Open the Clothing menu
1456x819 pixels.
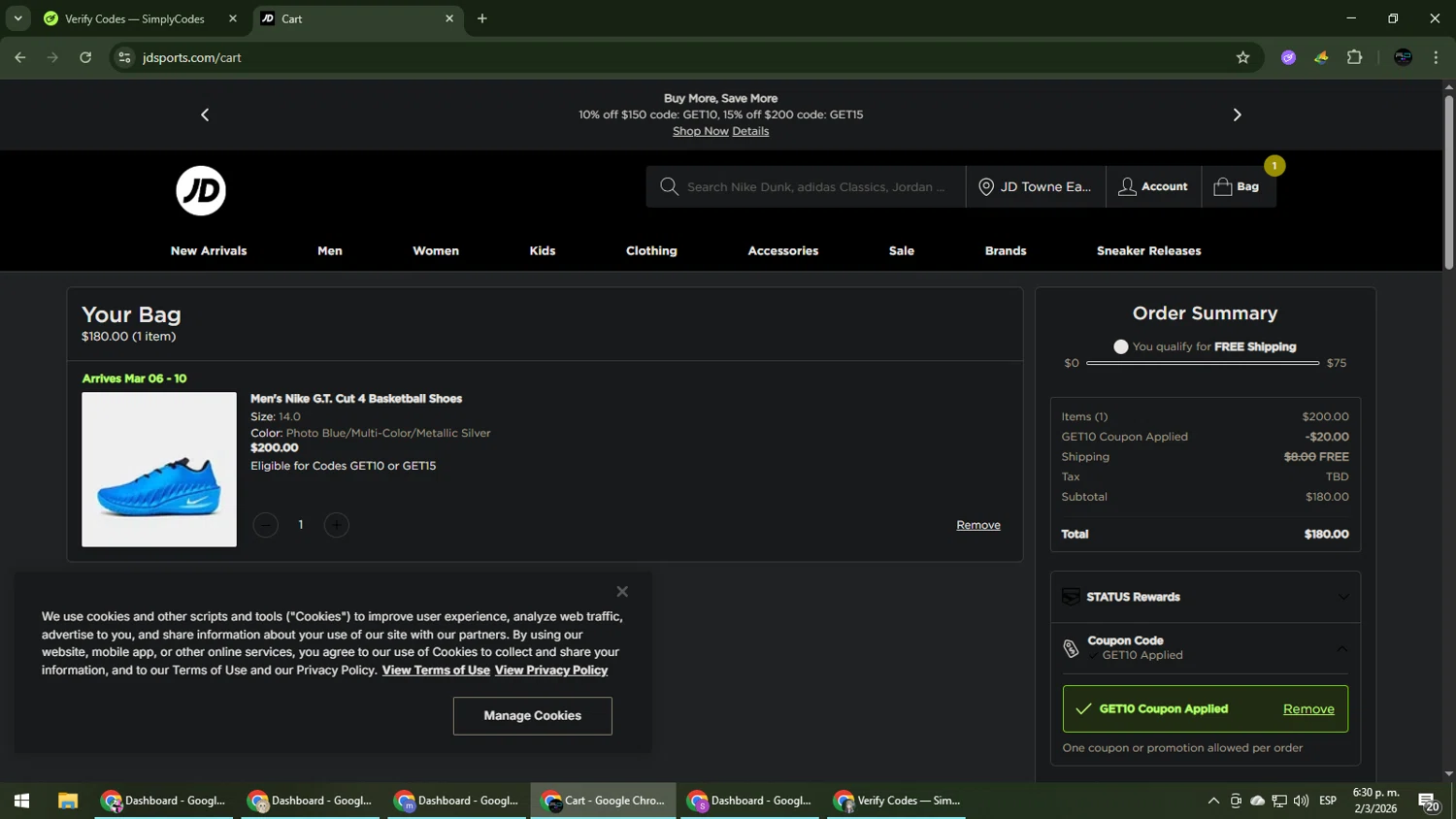coord(651,250)
